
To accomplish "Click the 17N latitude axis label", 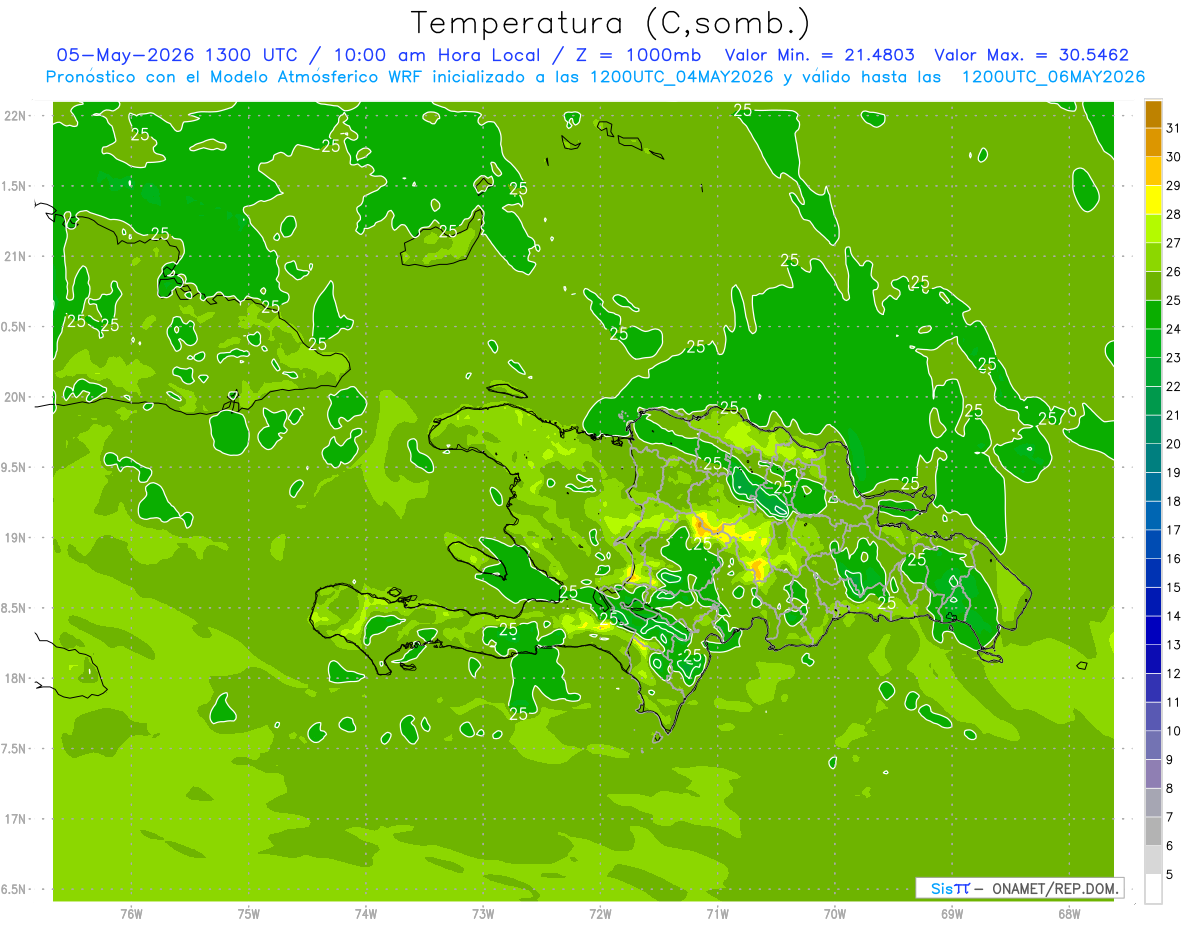I will [15, 819].
